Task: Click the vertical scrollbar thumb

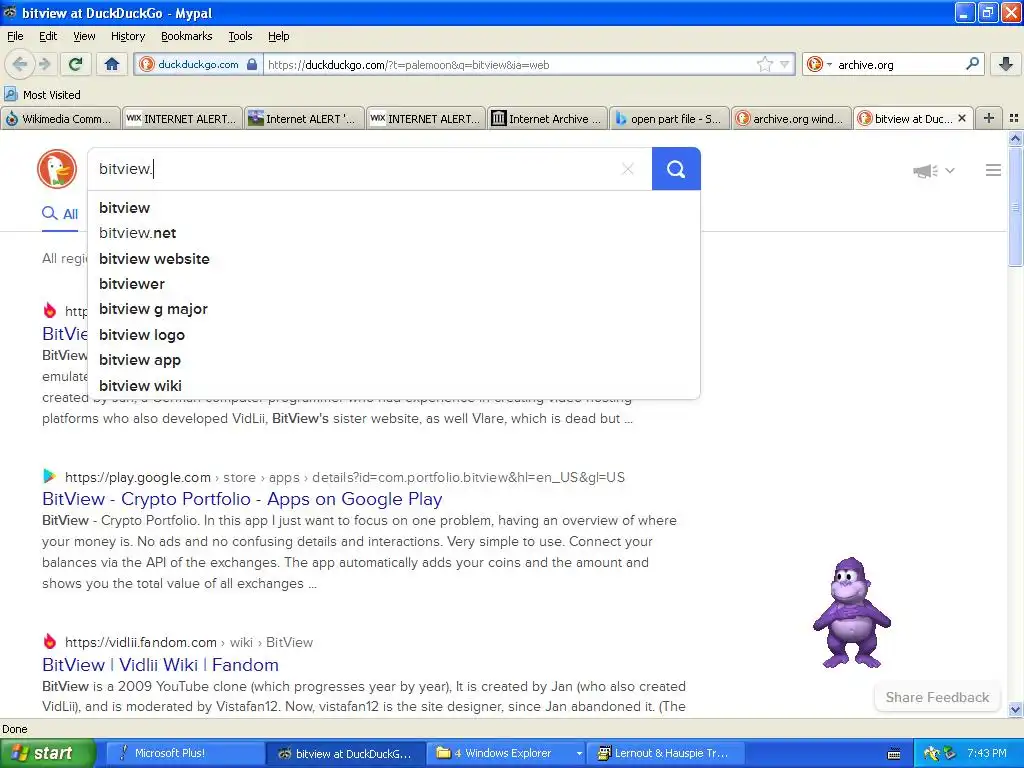Action: click(x=1015, y=207)
